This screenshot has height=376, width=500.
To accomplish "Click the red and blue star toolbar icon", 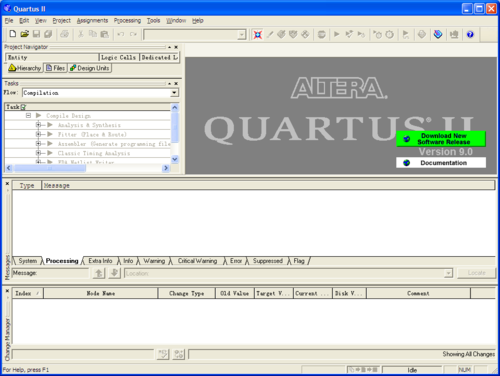I will point(257,34).
